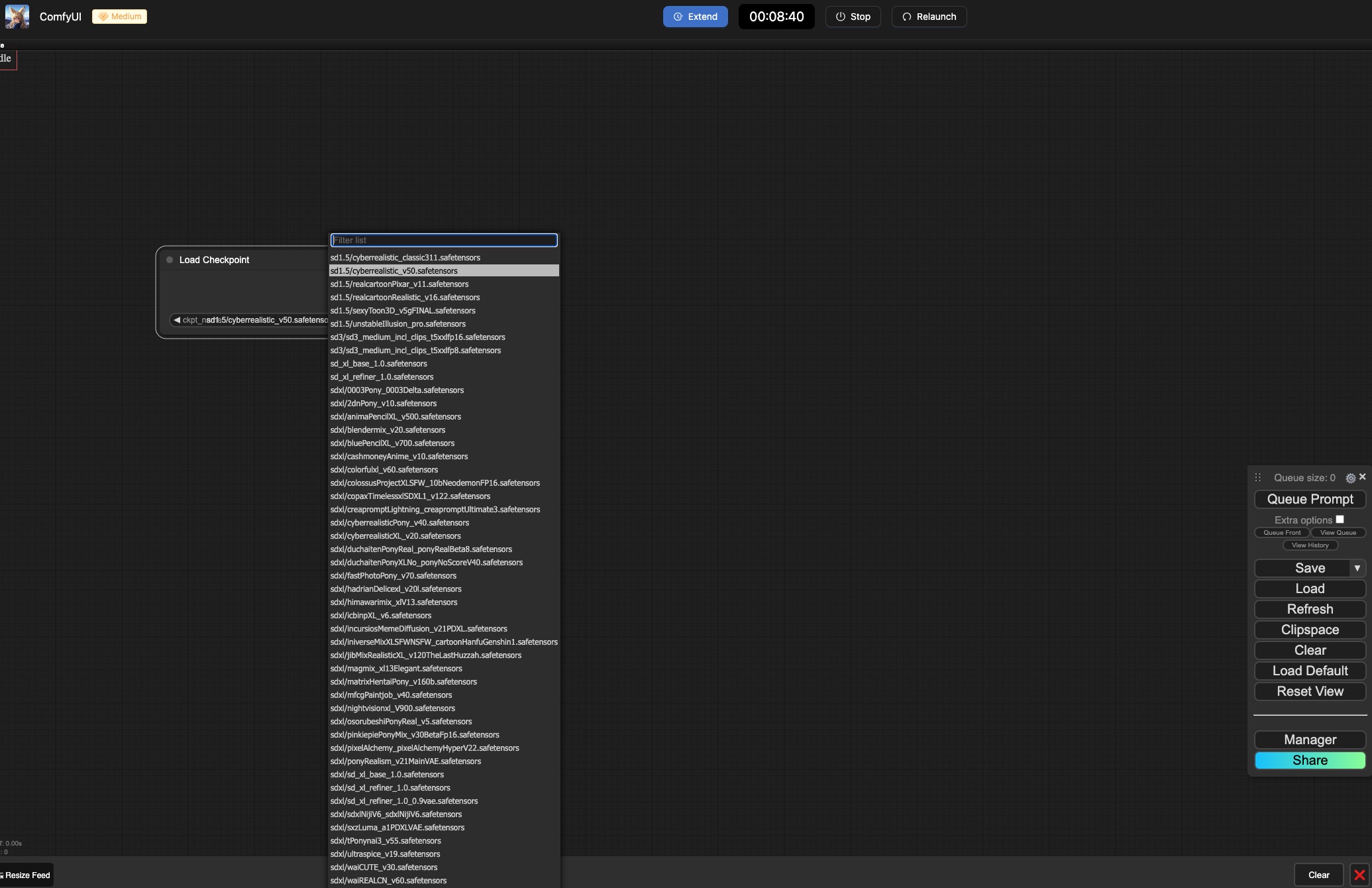Image resolution: width=1372 pixels, height=888 pixels.
Task: Enable the Extra options checkbox
Action: point(1340,520)
